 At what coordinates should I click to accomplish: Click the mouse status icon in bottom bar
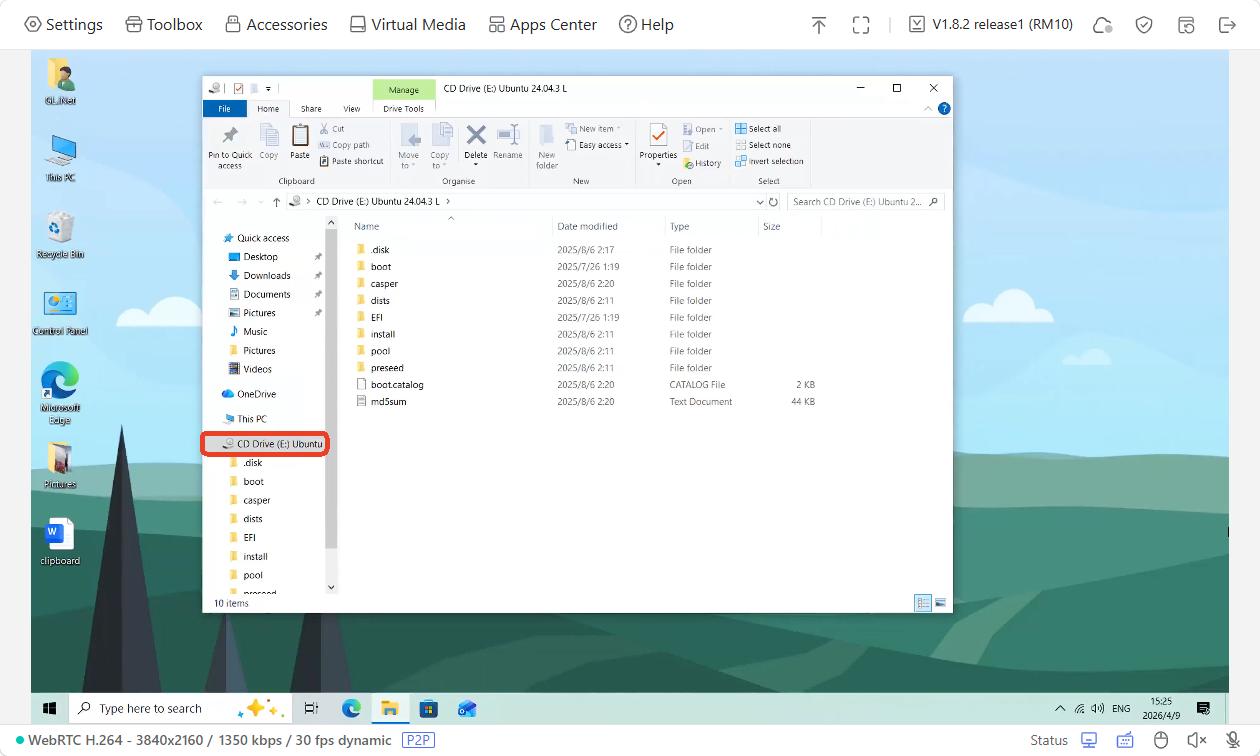point(1161,740)
